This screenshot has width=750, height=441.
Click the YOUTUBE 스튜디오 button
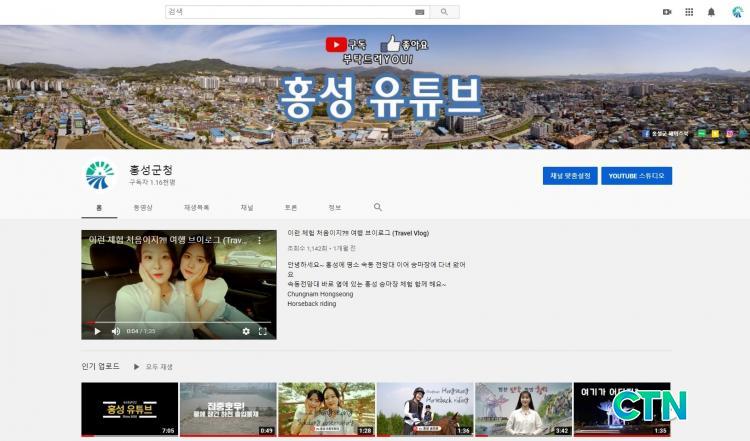(x=636, y=176)
